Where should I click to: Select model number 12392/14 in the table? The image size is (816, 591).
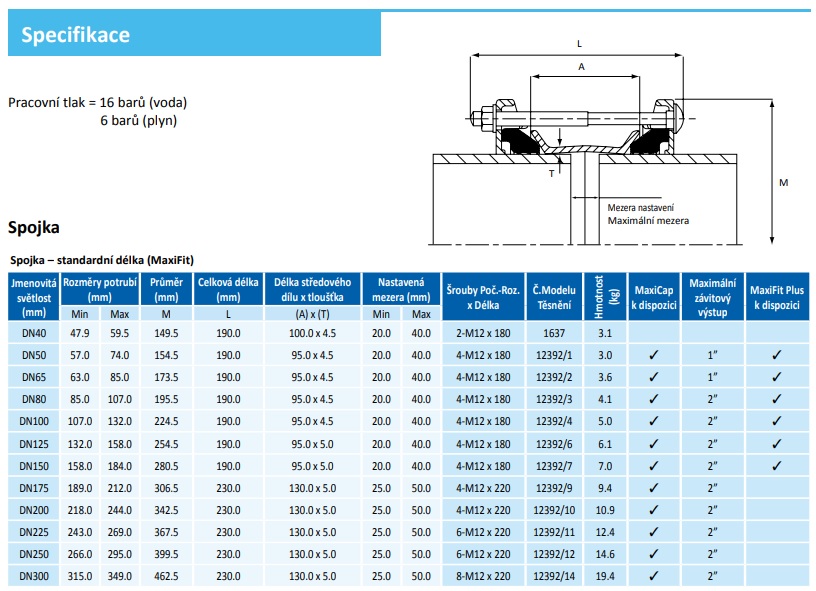(553, 577)
